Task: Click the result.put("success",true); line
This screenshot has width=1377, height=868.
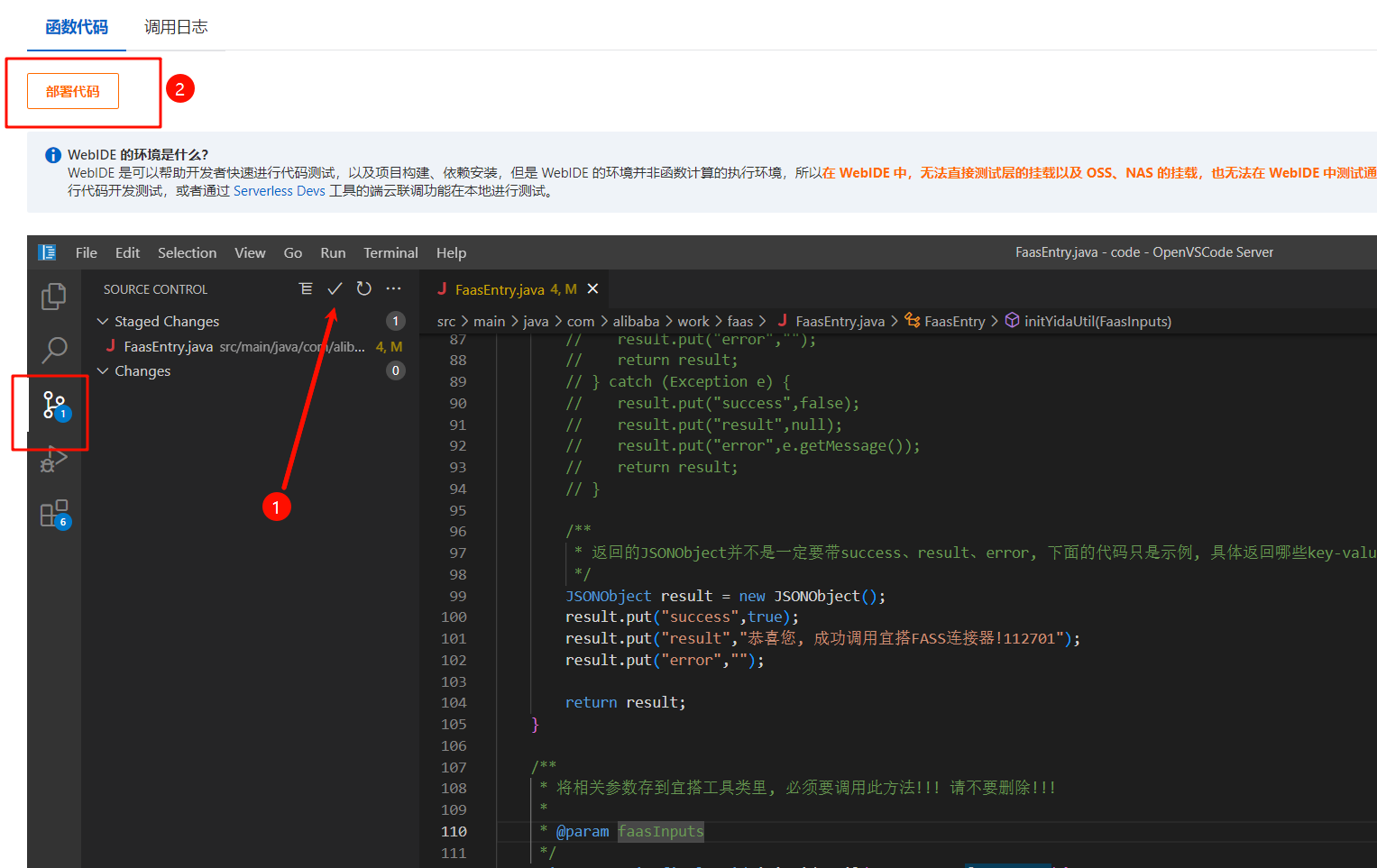Action: click(x=682, y=617)
